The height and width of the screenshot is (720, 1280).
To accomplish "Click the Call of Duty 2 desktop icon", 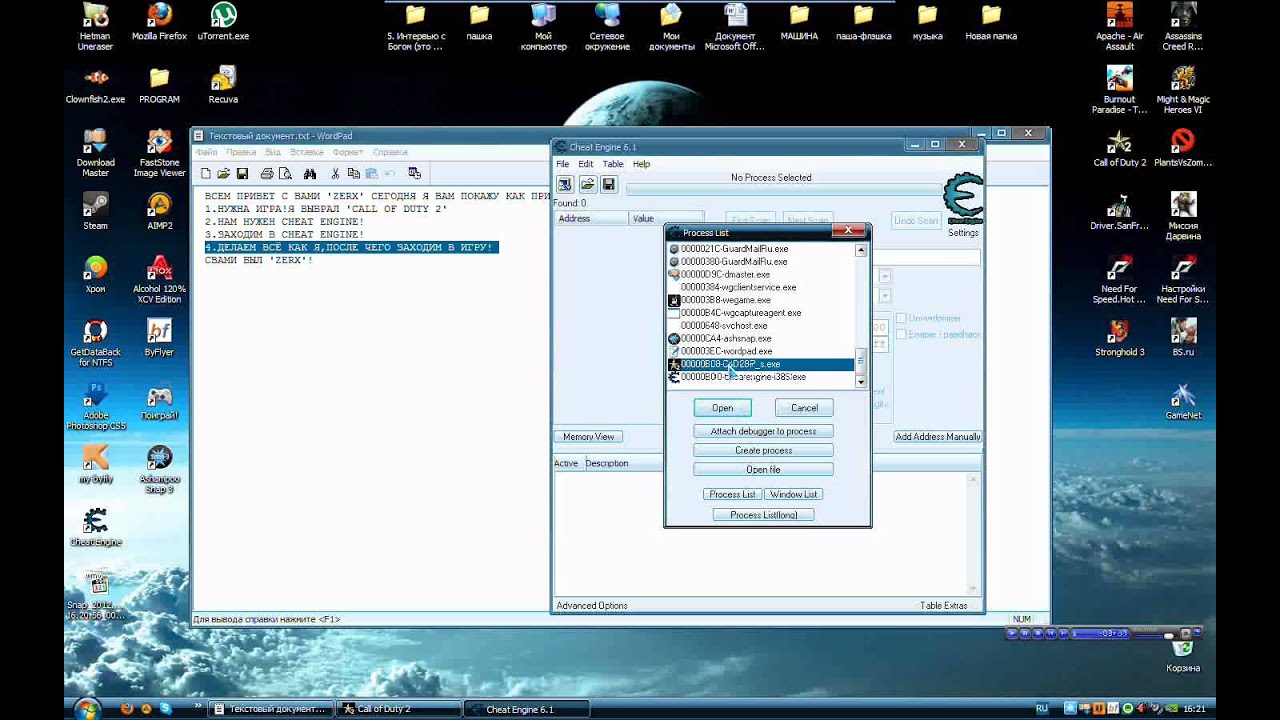I will pos(1119,142).
